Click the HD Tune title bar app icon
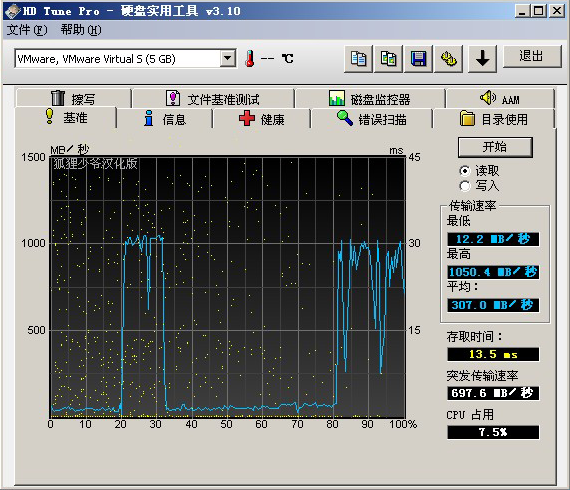This screenshot has width=570, height=490. click(12, 11)
